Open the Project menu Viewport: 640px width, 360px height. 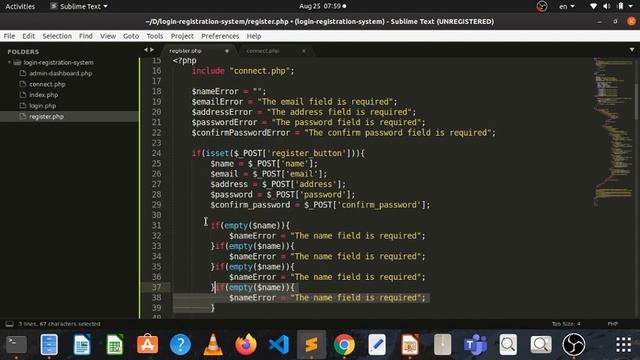(182, 36)
